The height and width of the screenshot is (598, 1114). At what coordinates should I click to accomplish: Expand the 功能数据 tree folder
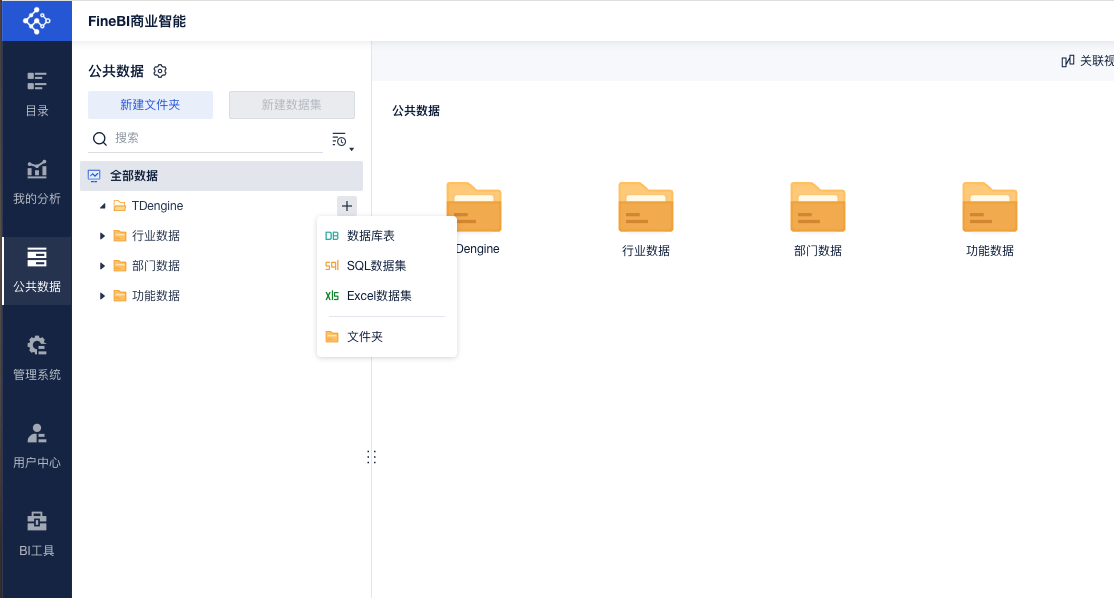click(x=102, y=296)
